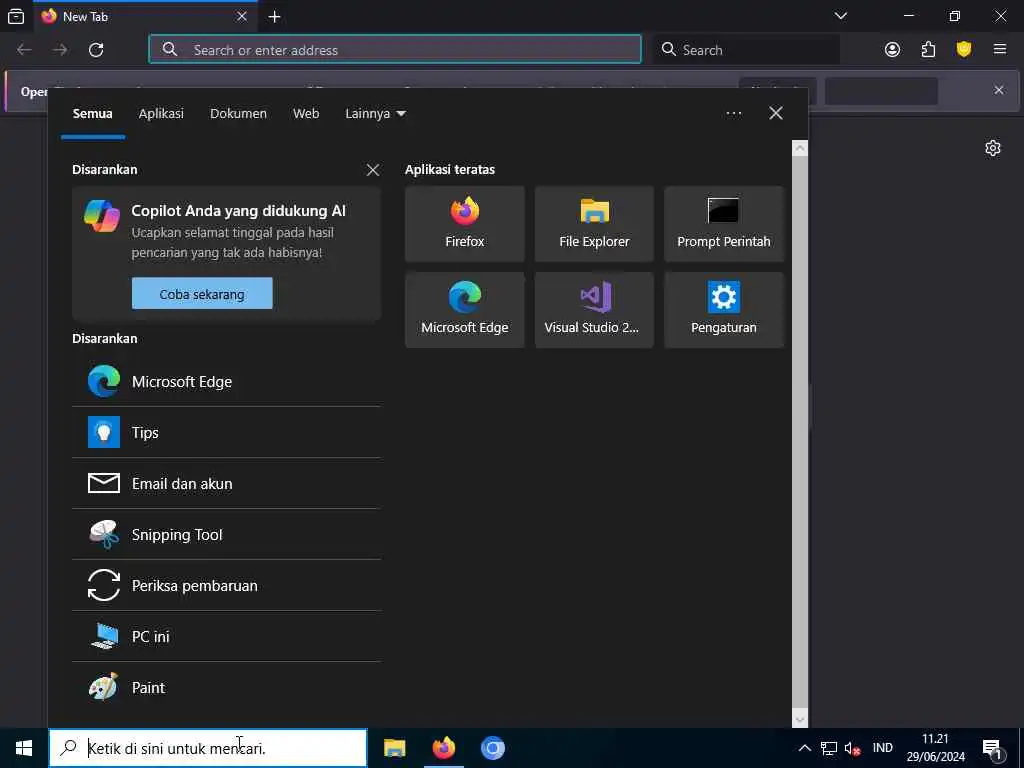Screen dimensions: 1024x768
Task: Launch Paint from suggestions
Action: point(226,687)
